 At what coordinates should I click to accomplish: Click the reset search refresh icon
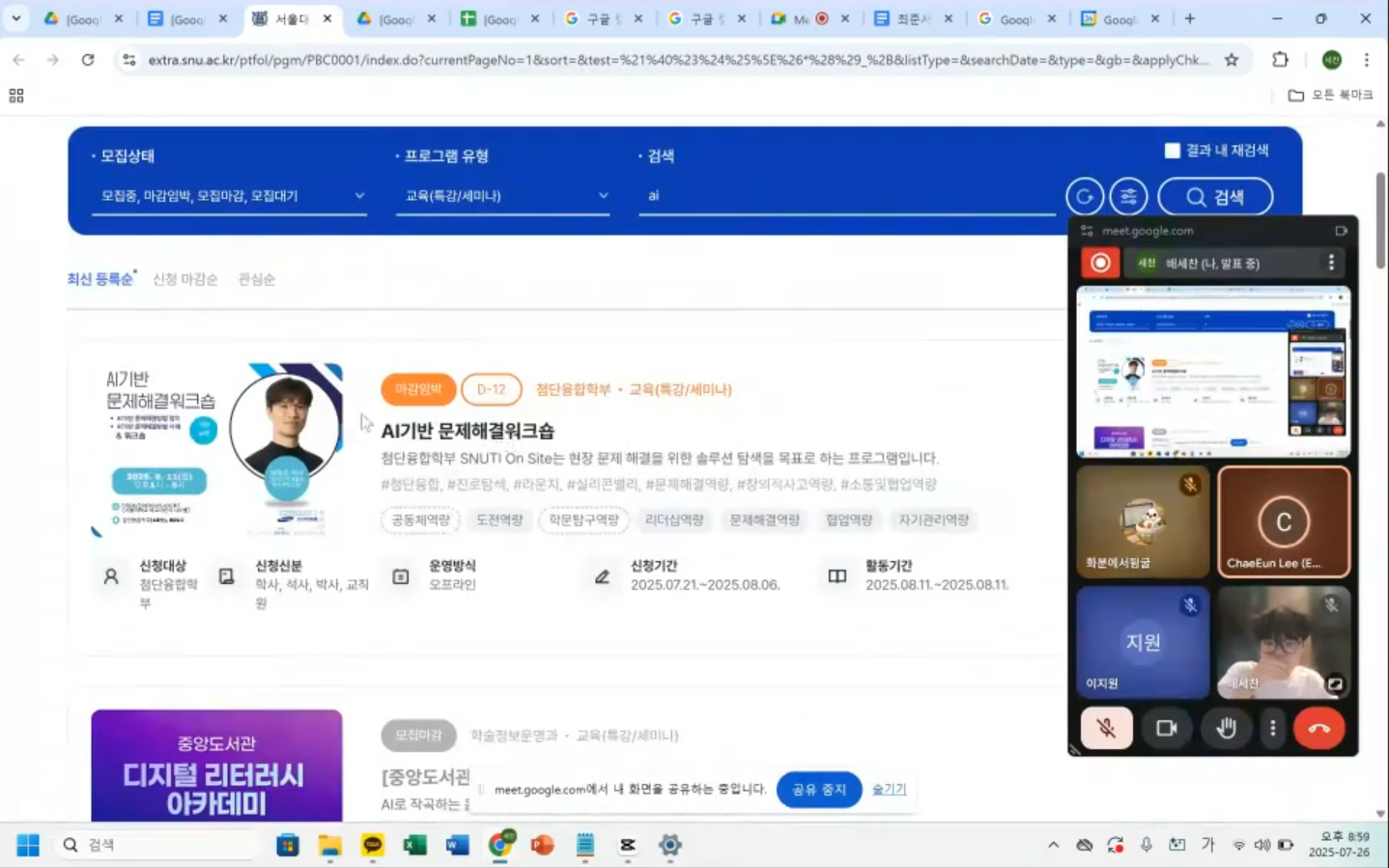(x=1085, y=197)
